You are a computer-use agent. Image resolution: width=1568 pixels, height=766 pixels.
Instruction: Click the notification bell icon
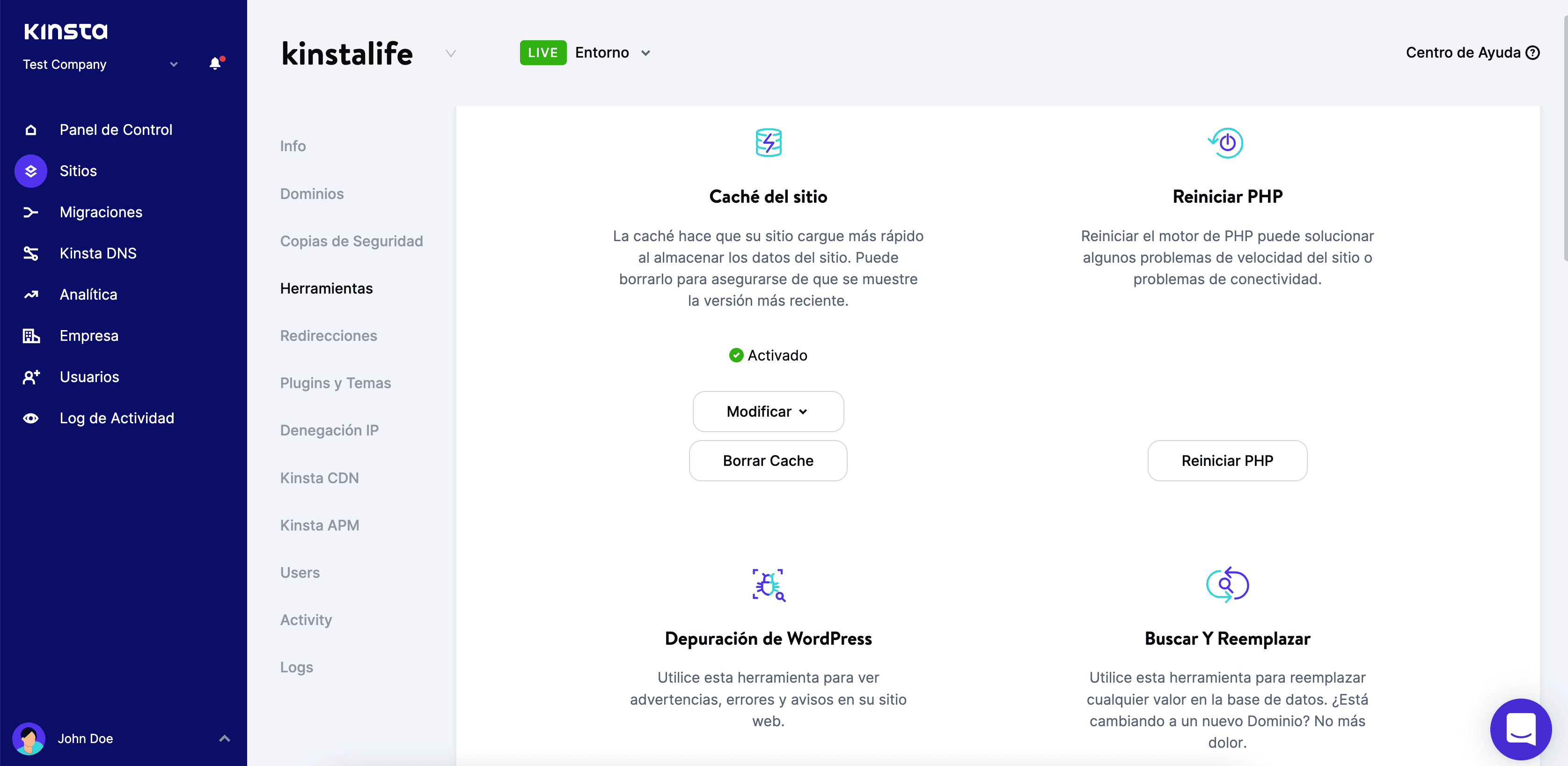coord(215,63)
